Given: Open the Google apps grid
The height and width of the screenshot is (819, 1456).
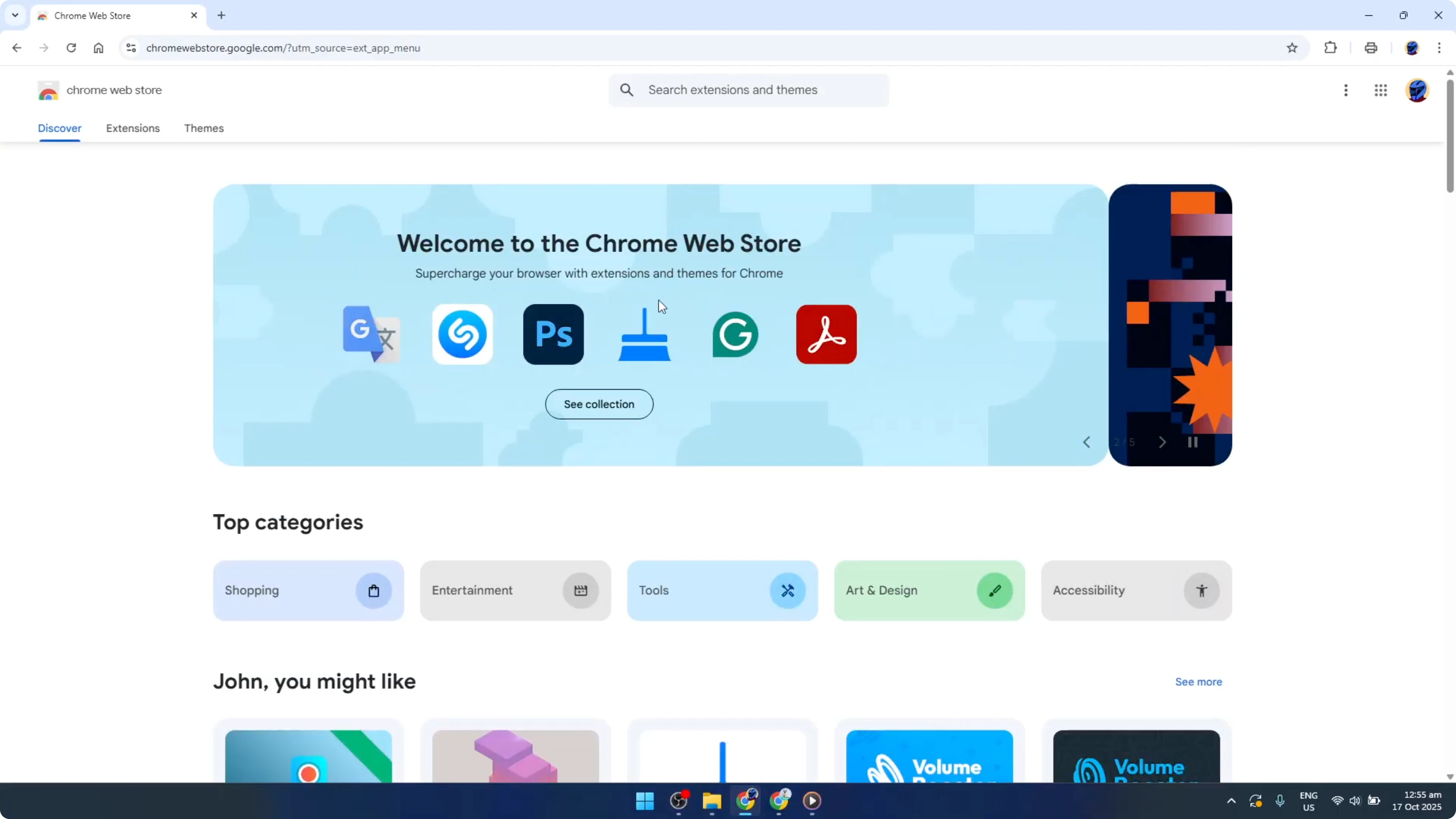Looking at the screenshot, I should click(1381, 91).
